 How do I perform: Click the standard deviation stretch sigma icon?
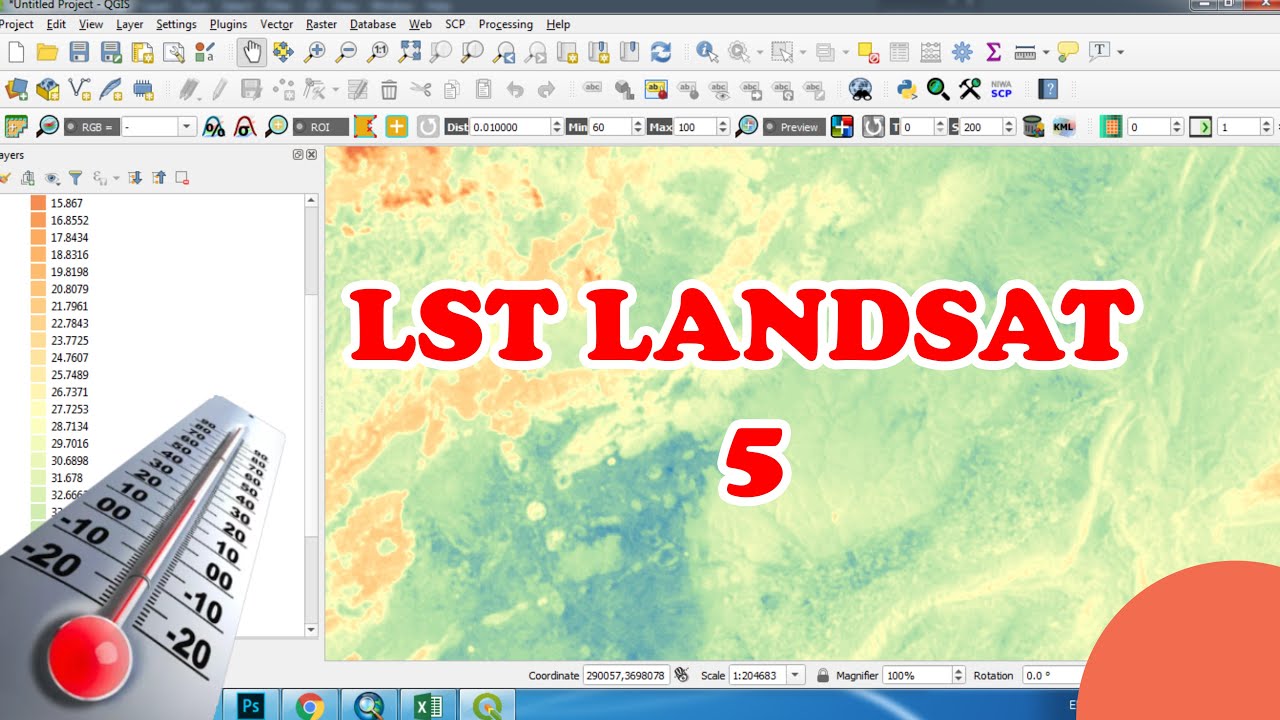245,127
